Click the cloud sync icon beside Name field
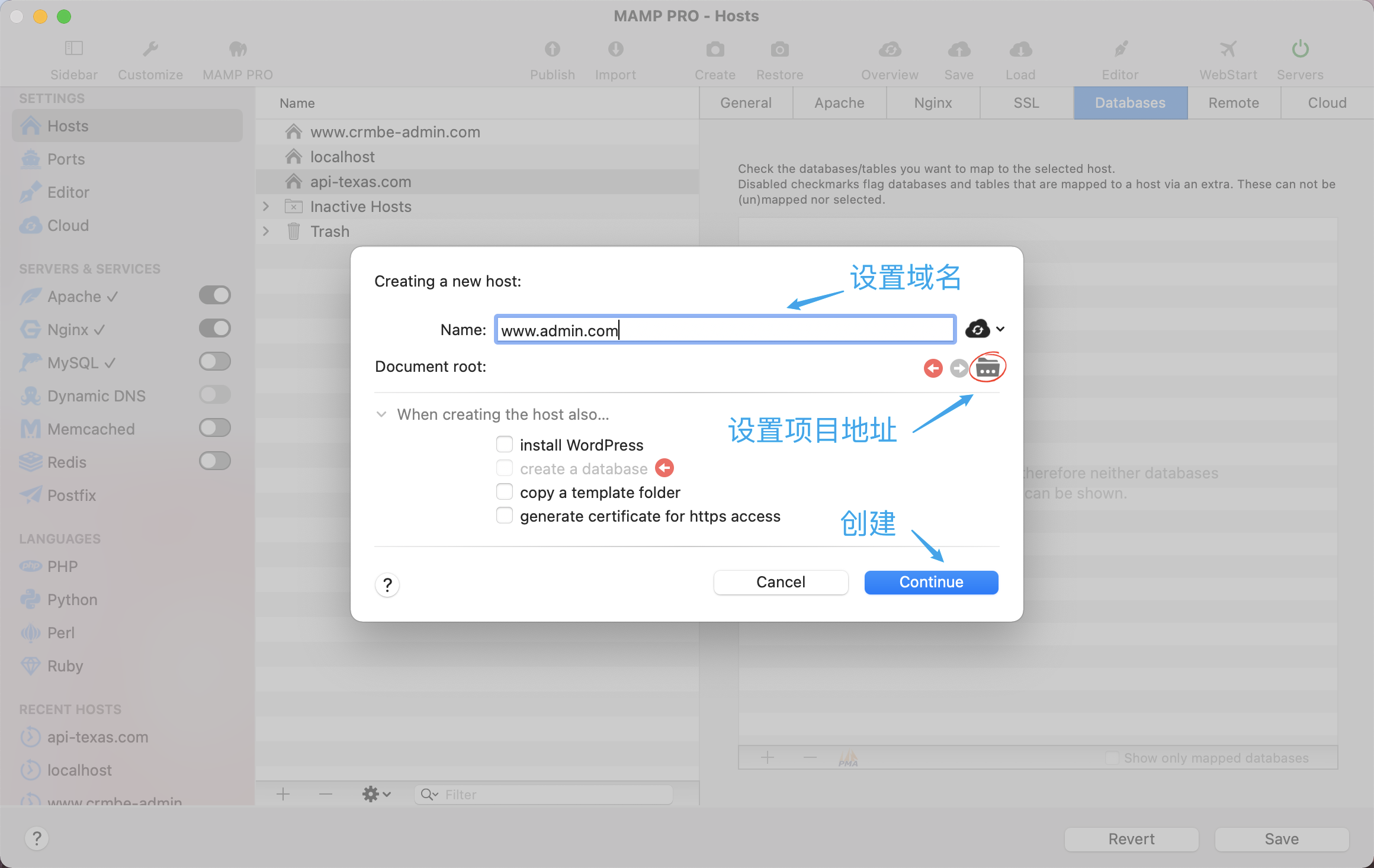This screenshot has height=868, width=1374. 978,329
